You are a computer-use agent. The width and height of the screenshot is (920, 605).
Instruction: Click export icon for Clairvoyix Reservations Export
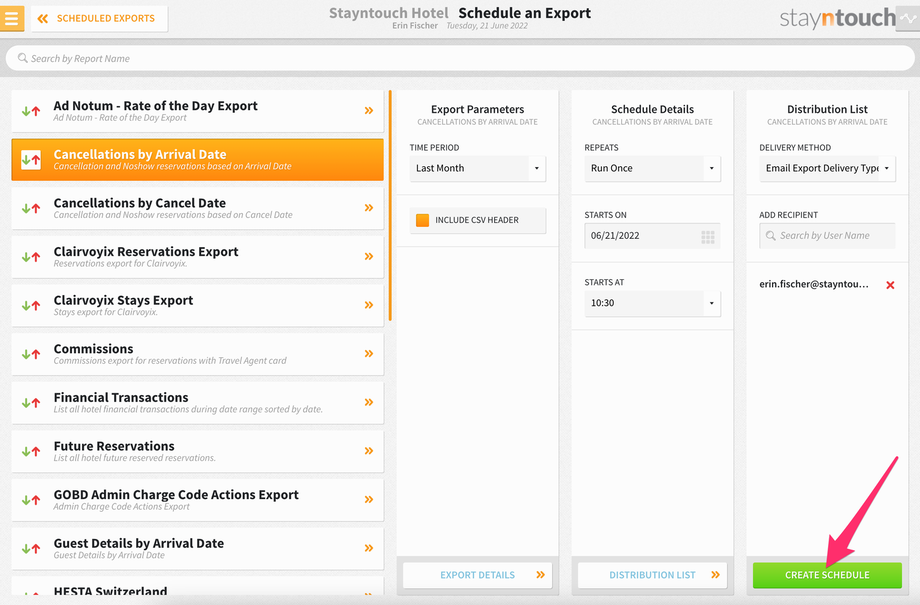(x=31, y=256)
